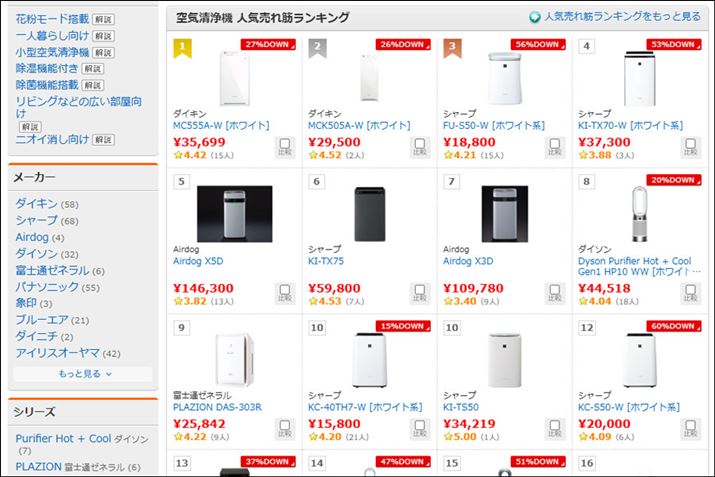Select ダイキン in the maker list

[x=36, y=204]
